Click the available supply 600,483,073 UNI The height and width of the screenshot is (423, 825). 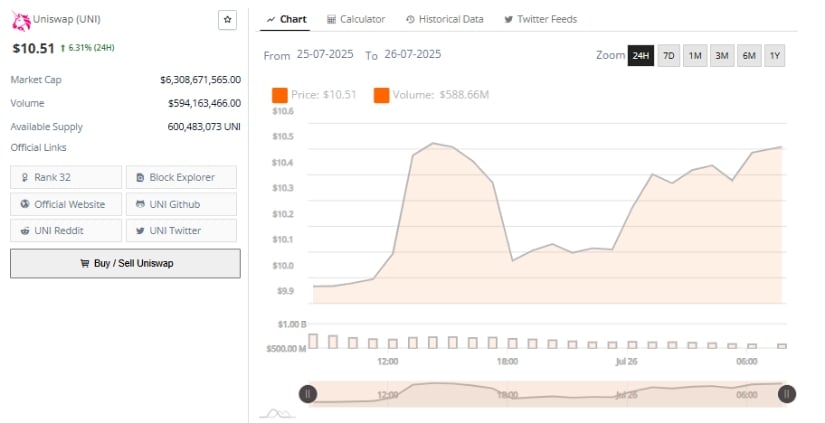tap(204, 126)
